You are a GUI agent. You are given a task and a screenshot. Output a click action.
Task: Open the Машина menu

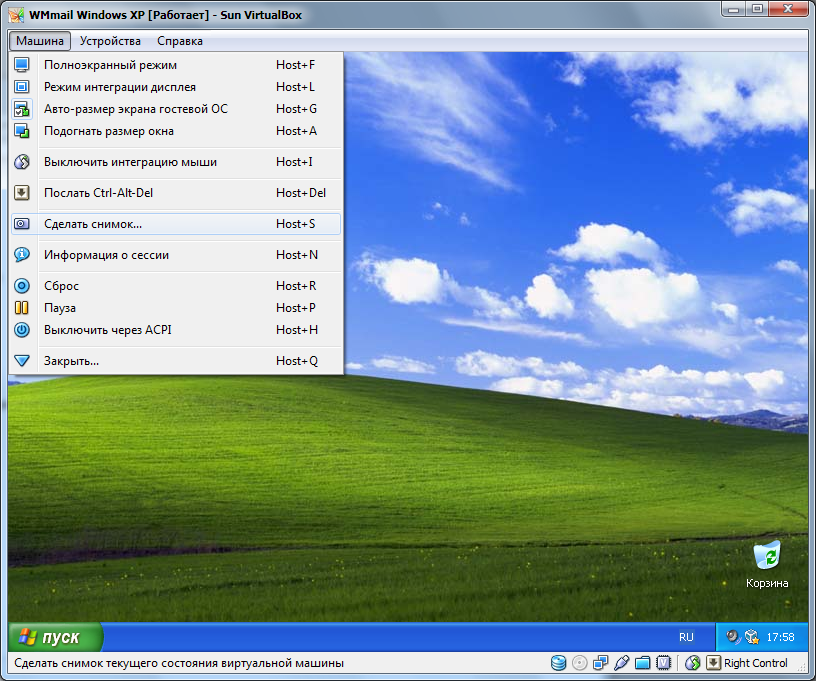pos(40,41)
